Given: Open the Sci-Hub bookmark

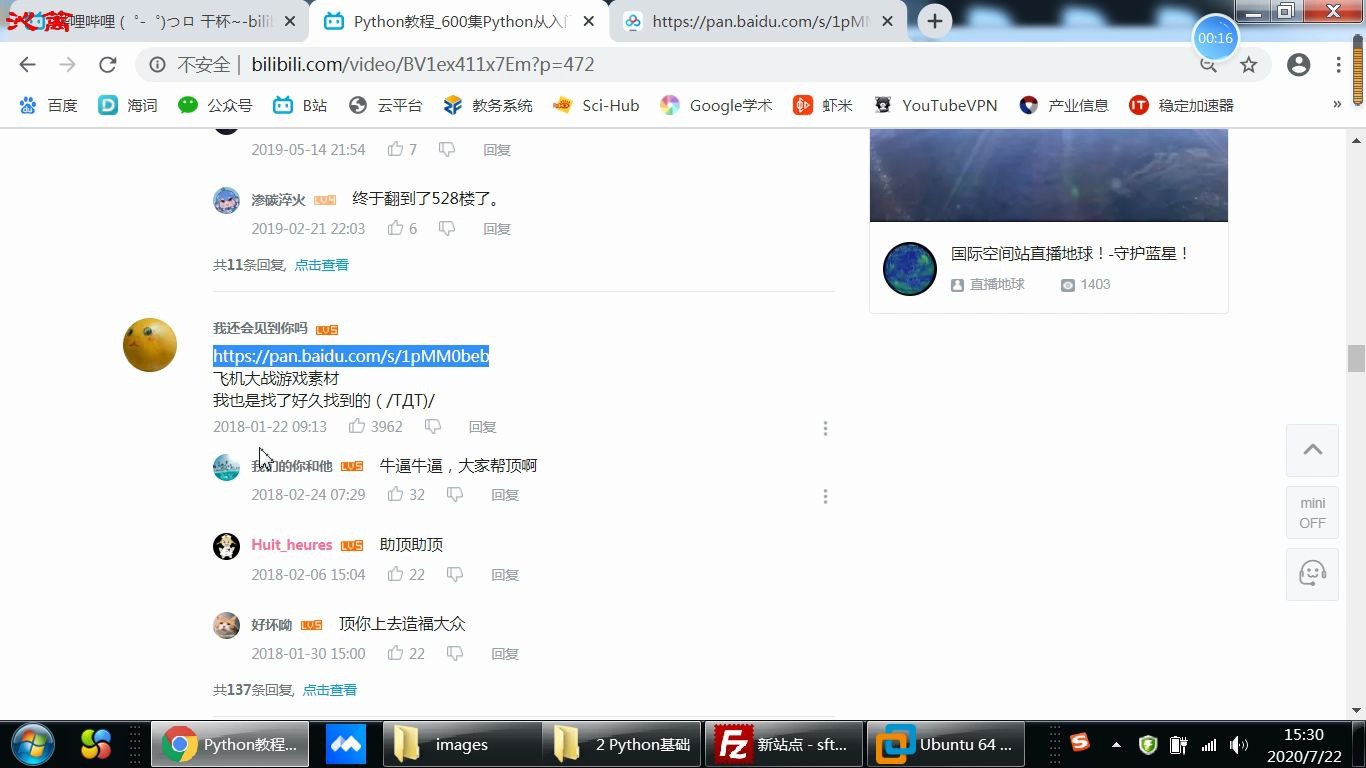Looking at the screenshot, I should 610,105.
